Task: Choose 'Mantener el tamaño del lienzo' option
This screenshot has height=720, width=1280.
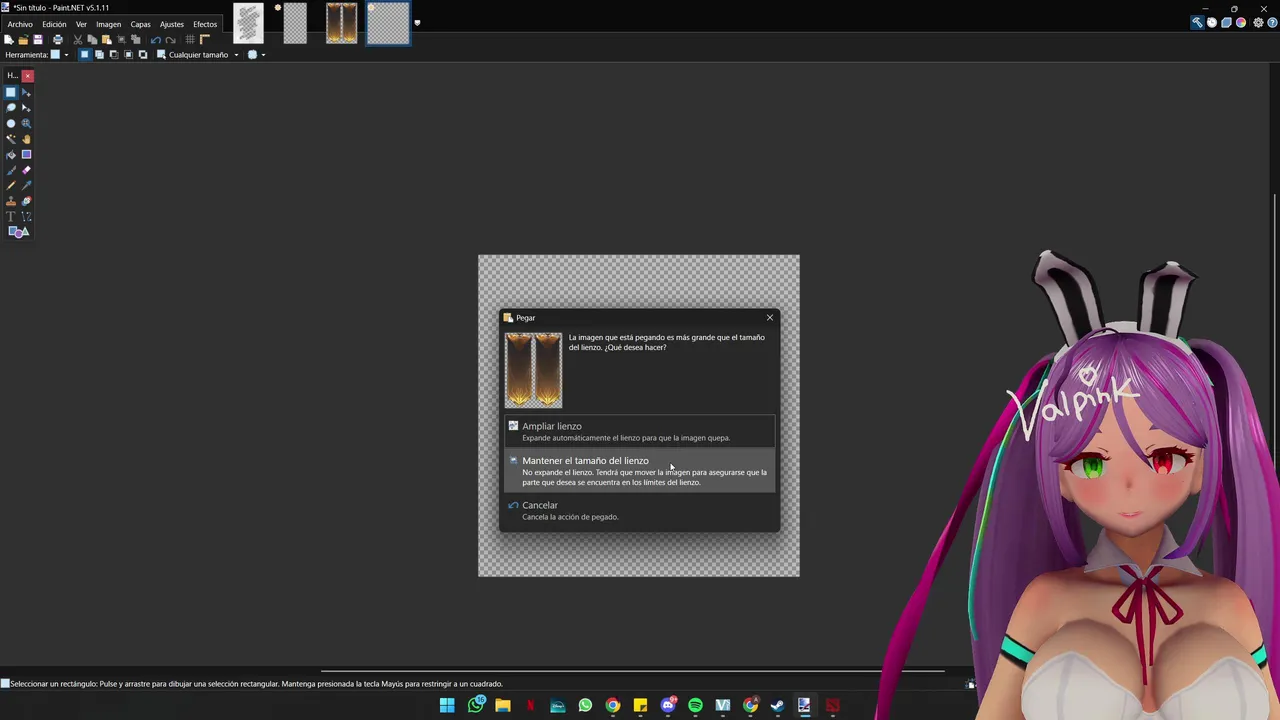Action: pos(639,471)
